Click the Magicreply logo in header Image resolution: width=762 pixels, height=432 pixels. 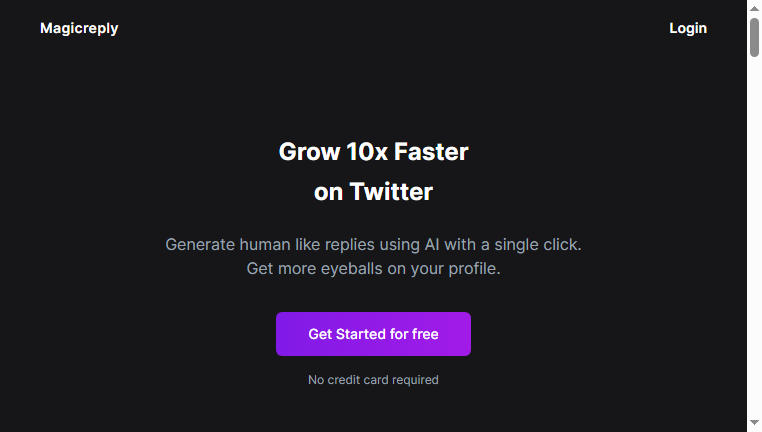click(79, 28)
